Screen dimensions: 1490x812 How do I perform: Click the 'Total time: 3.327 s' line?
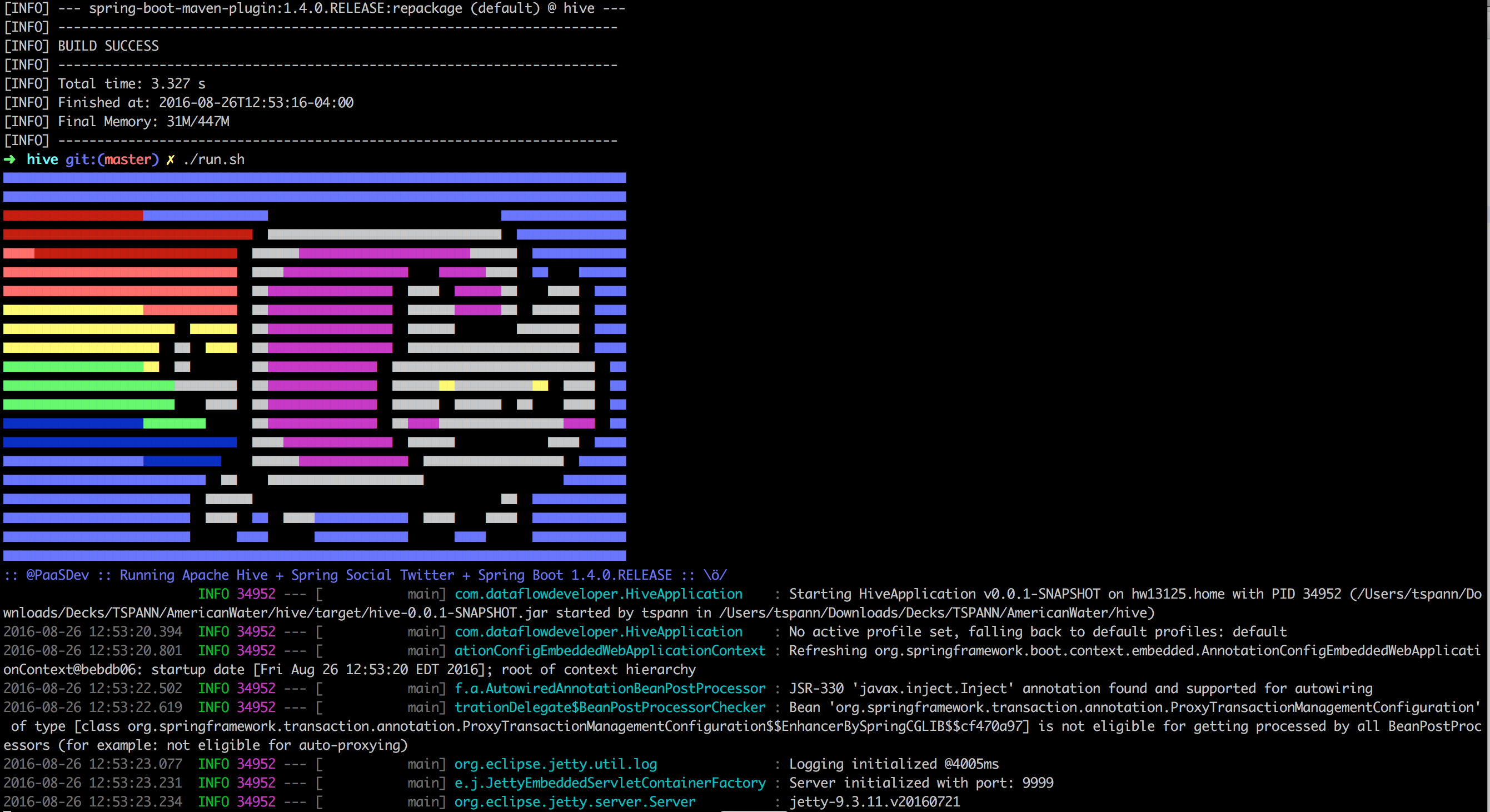131,84
